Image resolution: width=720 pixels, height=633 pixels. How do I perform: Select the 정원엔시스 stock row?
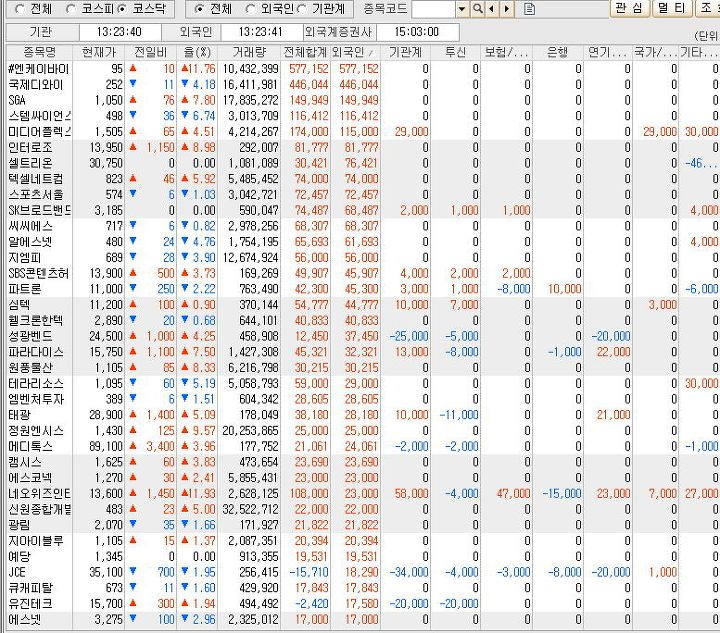coord(363,431)
